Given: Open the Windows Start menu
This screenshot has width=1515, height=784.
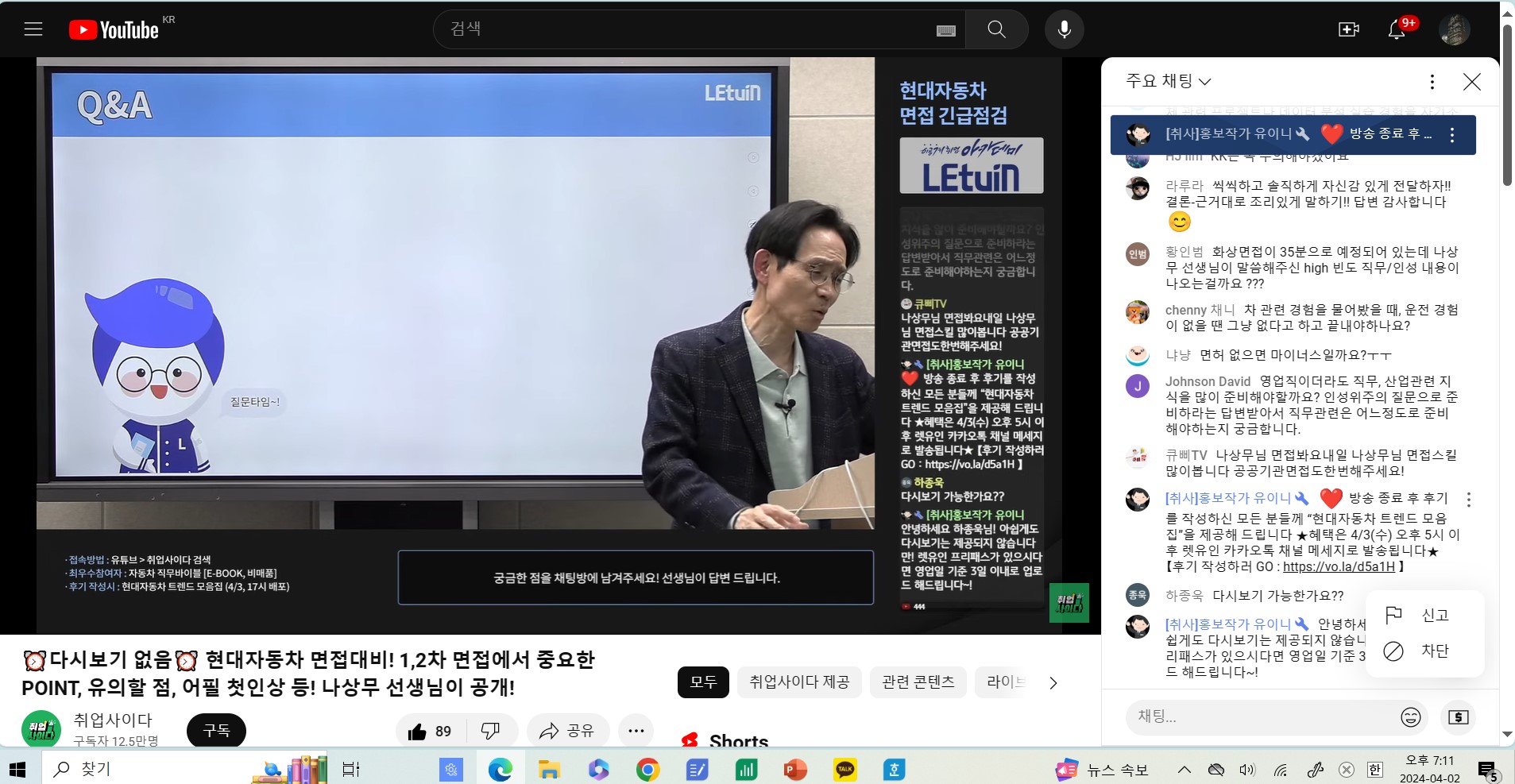Looking at the screenshot, I should point(17,769).
